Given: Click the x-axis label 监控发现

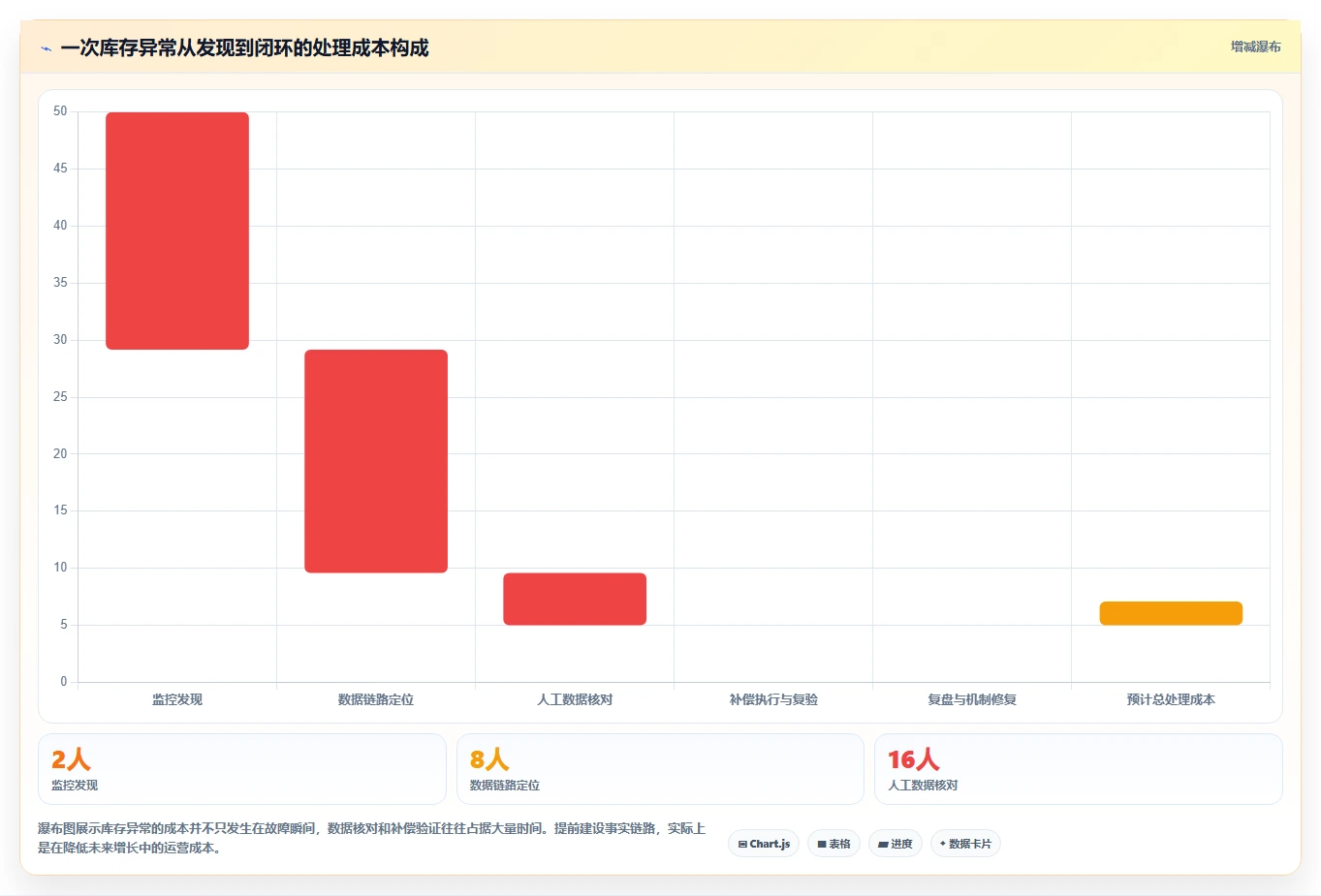Looking at the screenshot, I should tap(177, 699).
